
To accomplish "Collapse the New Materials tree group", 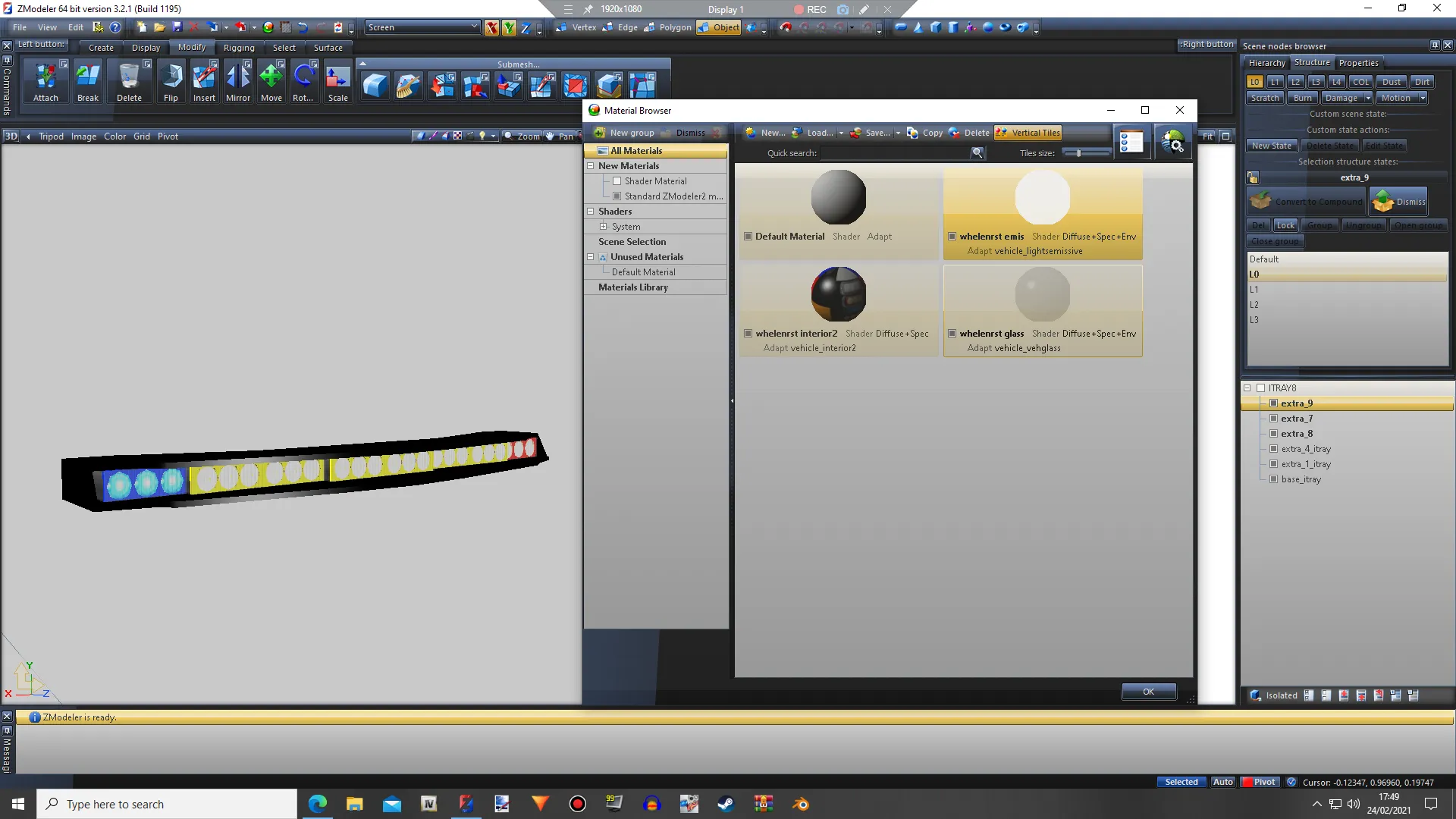I will tap(590, 166).
